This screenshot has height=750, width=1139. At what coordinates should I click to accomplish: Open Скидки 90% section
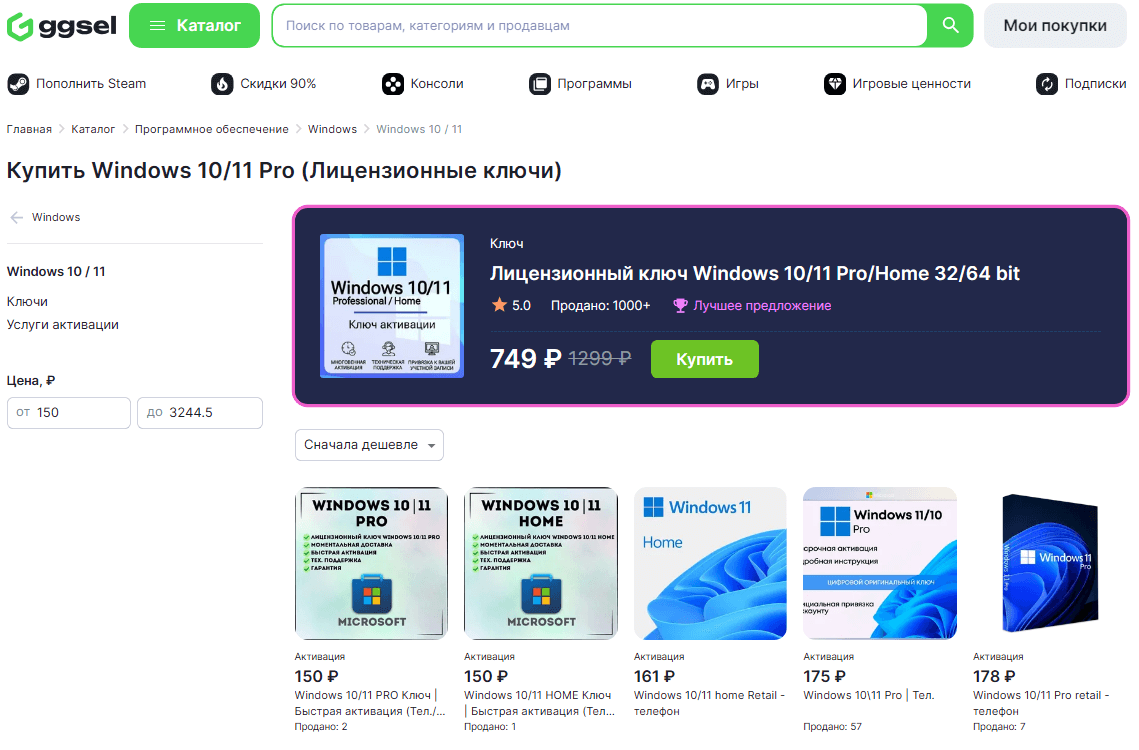pos(264,84)
